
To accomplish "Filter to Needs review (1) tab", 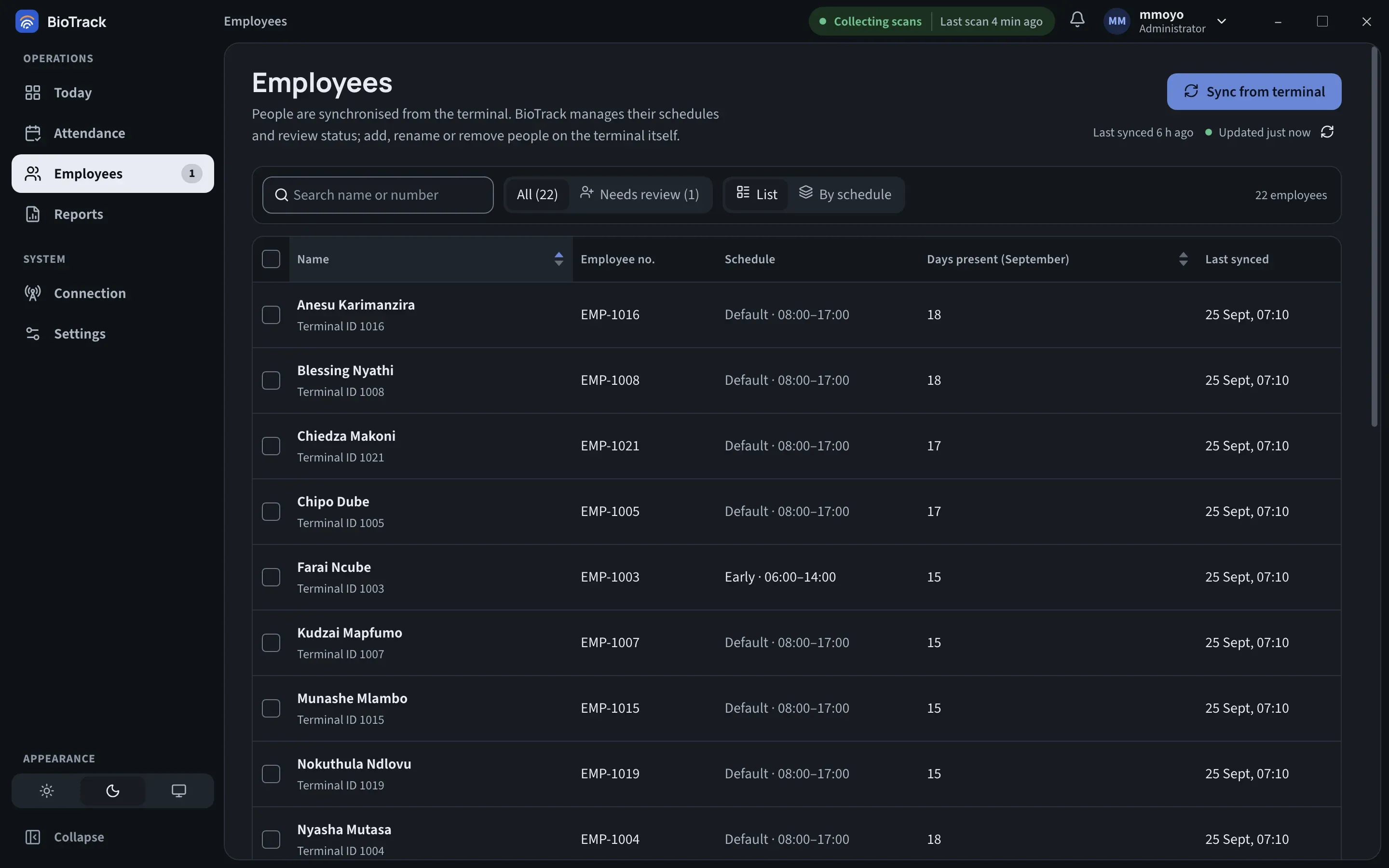I will [640, 195].
